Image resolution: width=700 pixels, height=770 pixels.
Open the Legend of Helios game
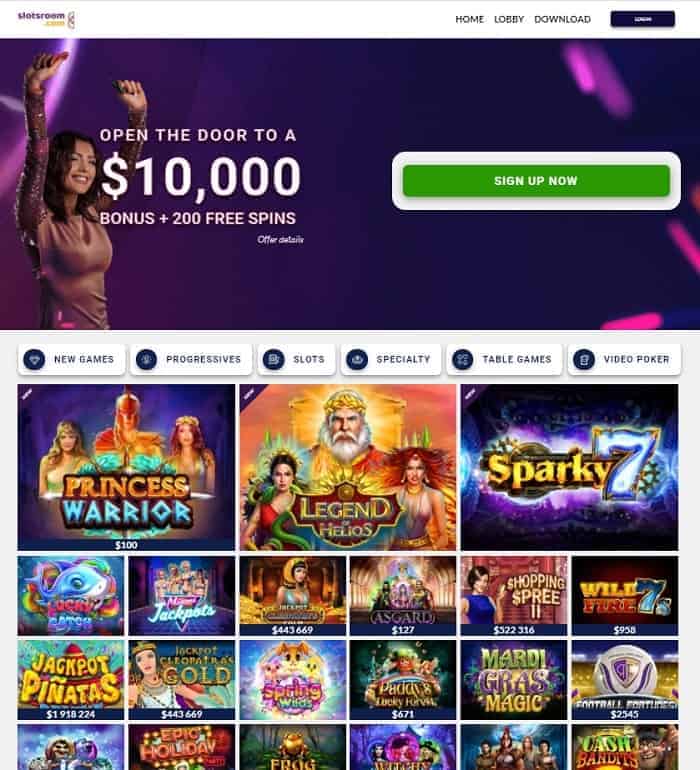348,467
